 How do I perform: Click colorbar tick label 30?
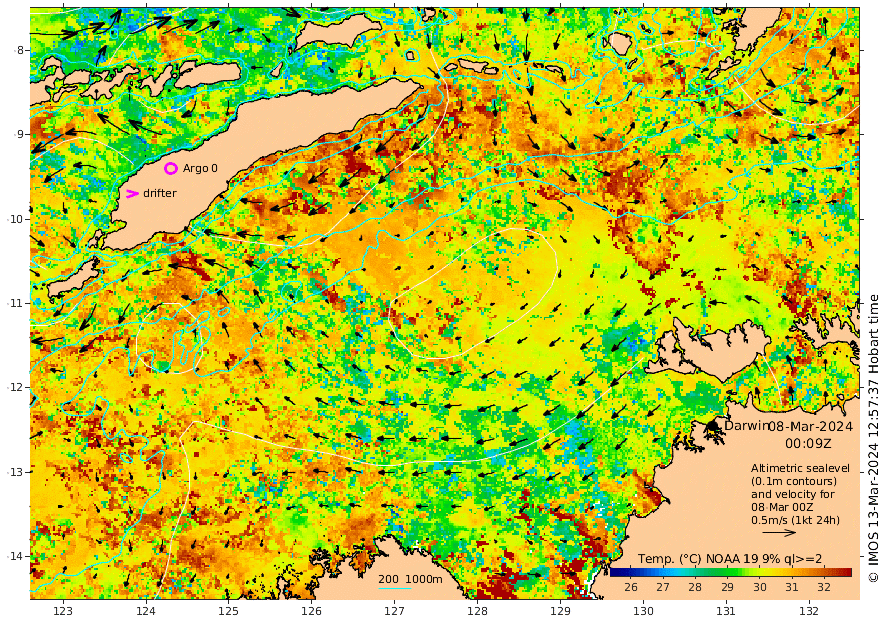coord(759,587)
